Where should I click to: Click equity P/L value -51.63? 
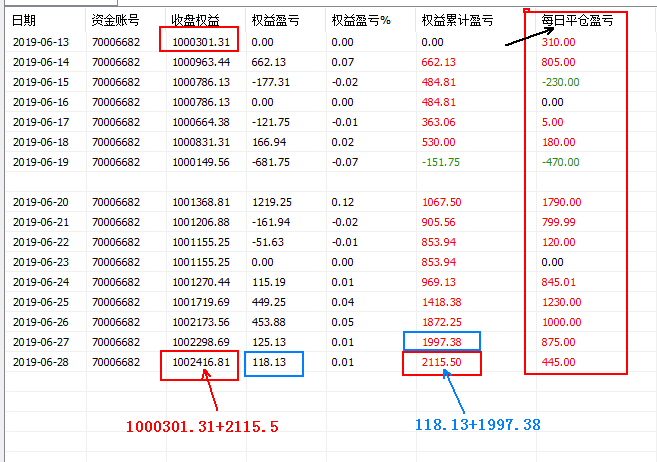(268, 242)
